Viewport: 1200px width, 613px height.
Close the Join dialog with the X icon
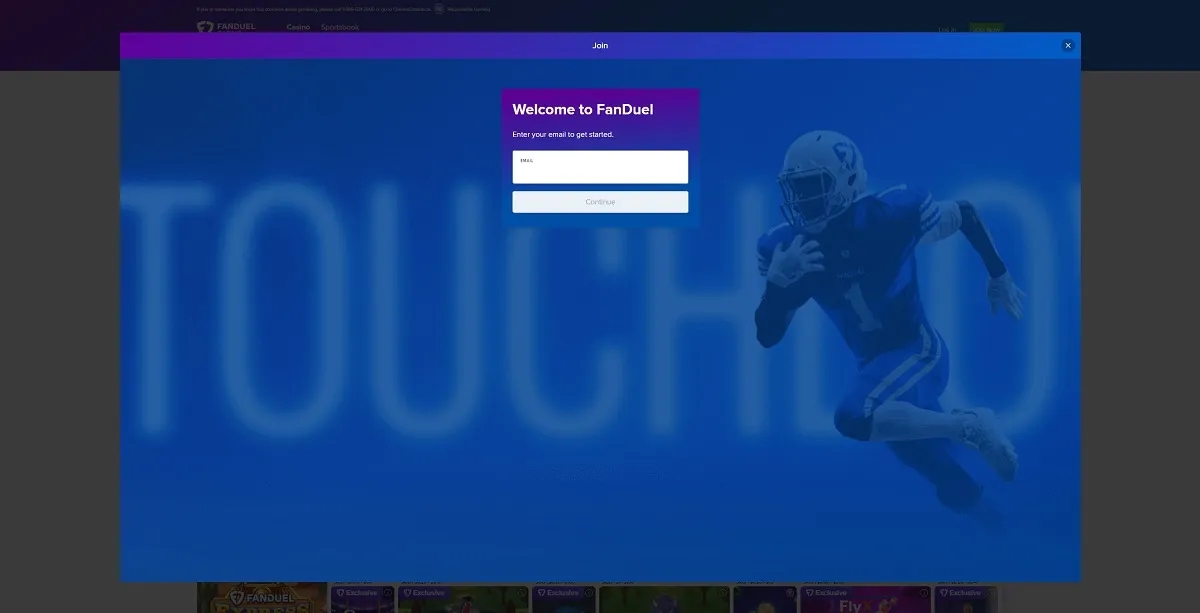(1068, 45)
